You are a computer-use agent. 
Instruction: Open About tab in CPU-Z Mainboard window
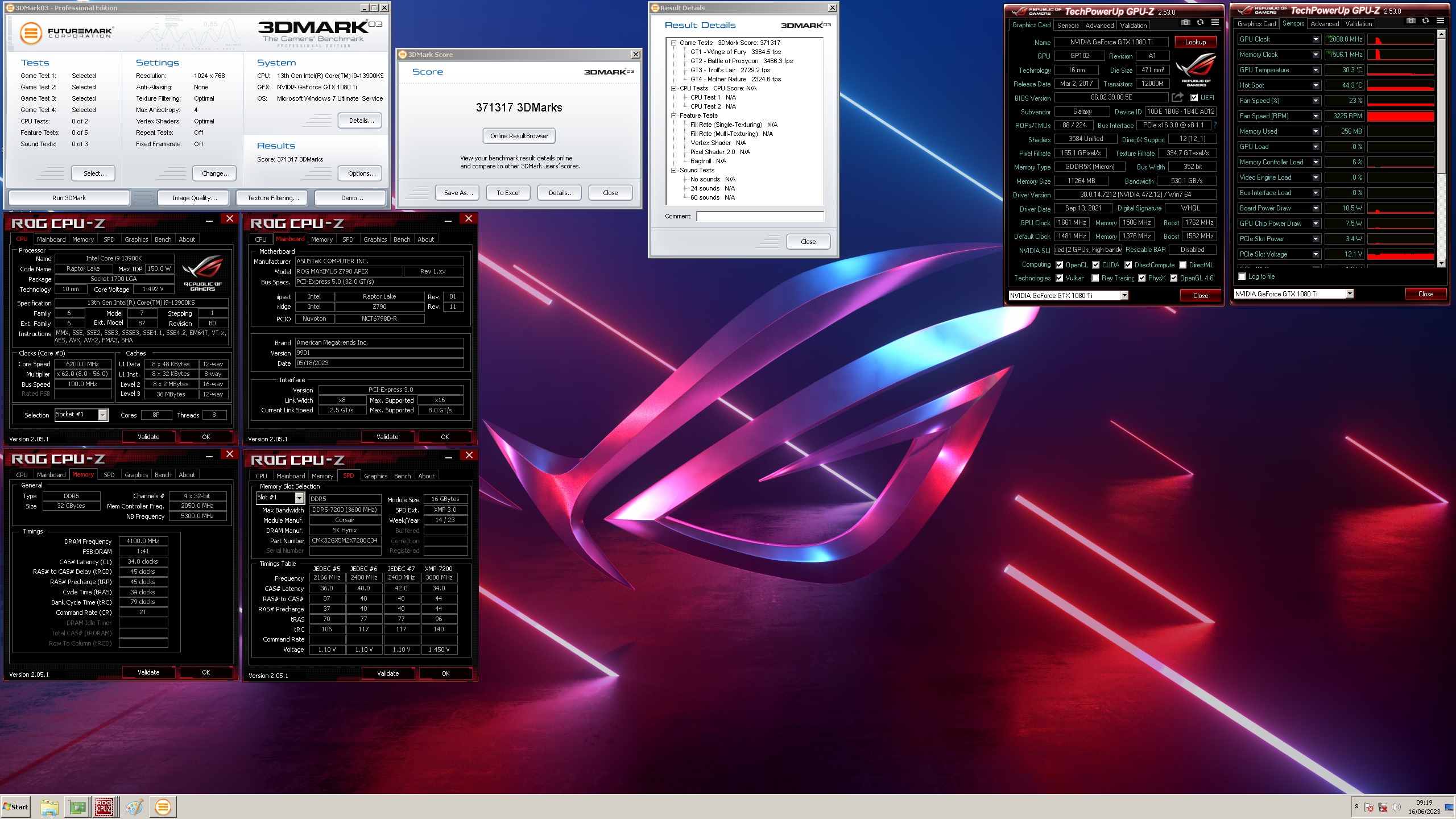click(426, 239)
